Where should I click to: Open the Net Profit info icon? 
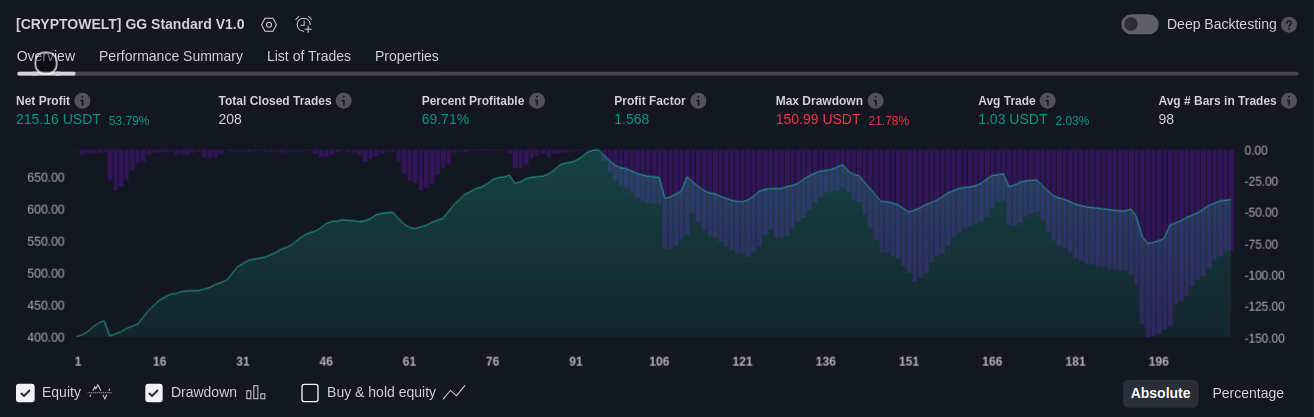[x=82, y=101]
